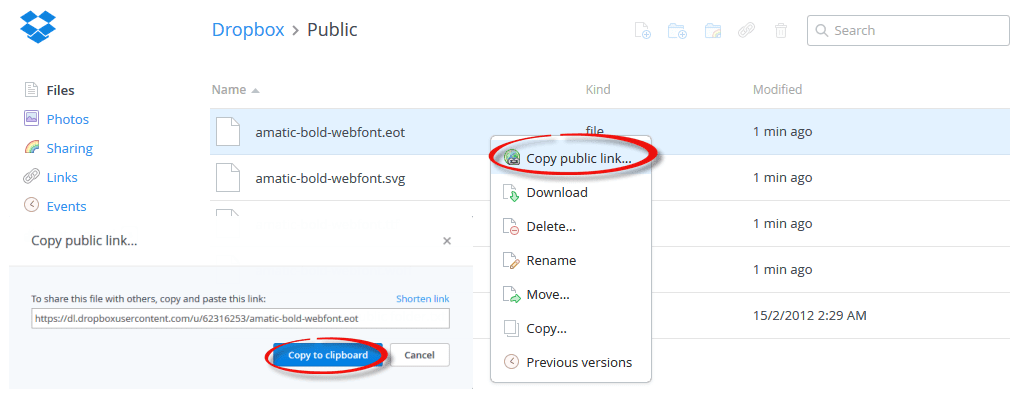Click the Delete menu icon
The image size is (1025, 403).
(x=511, y=227)
